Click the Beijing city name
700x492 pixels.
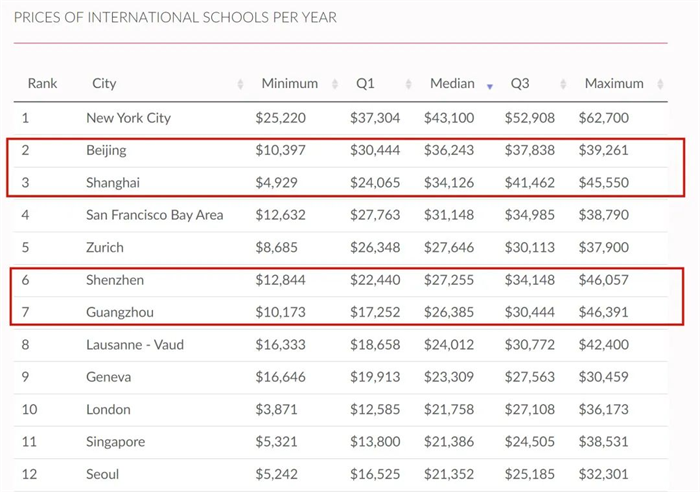click(106, 150)
